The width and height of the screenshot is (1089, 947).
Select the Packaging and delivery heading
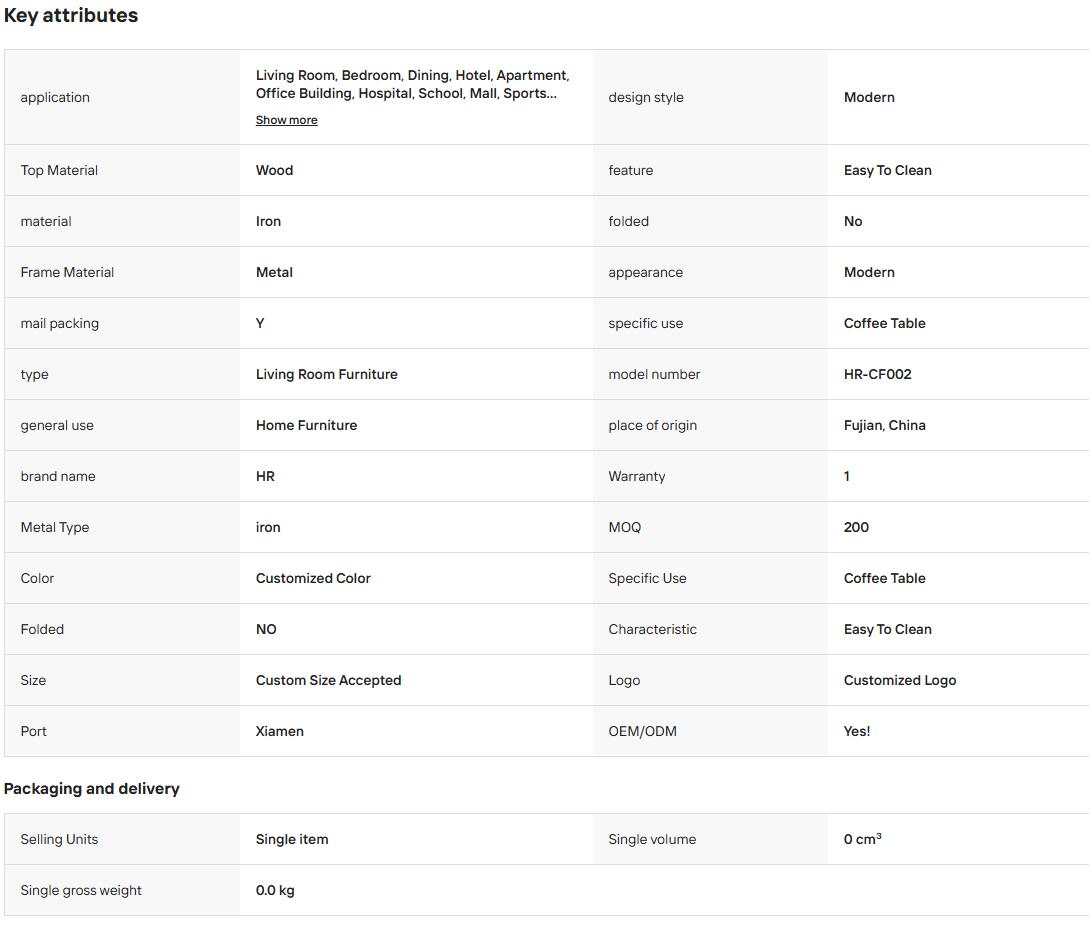coord(92,789)
